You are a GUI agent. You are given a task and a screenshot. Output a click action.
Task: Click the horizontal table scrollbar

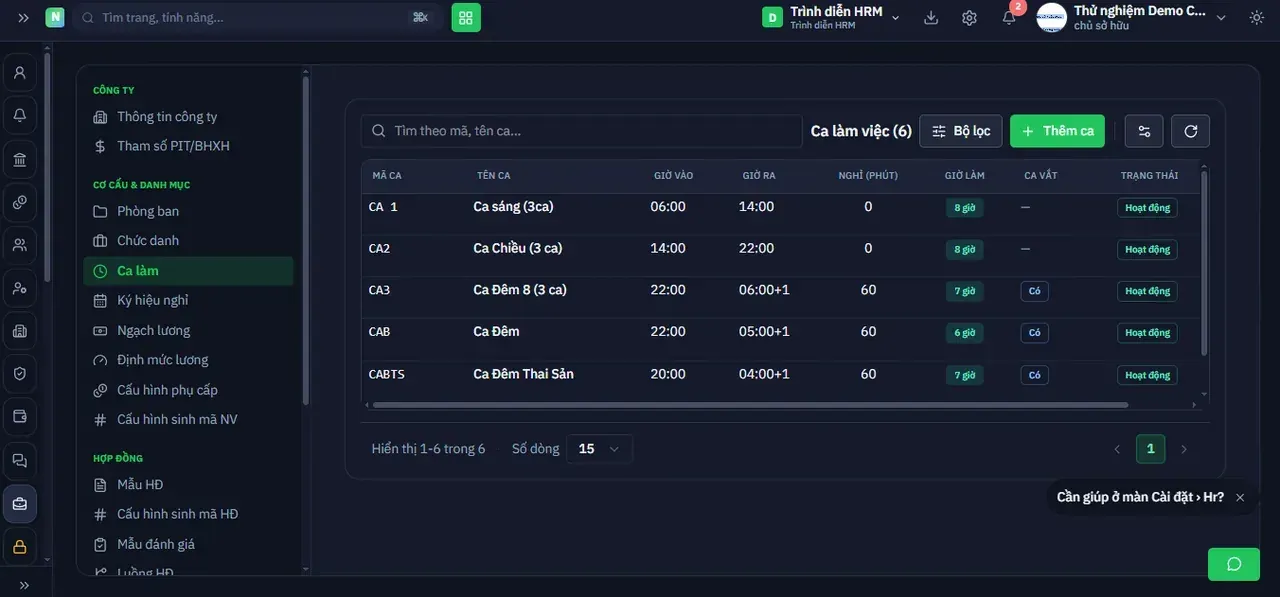pyautogui.click(x=750, y=405)
